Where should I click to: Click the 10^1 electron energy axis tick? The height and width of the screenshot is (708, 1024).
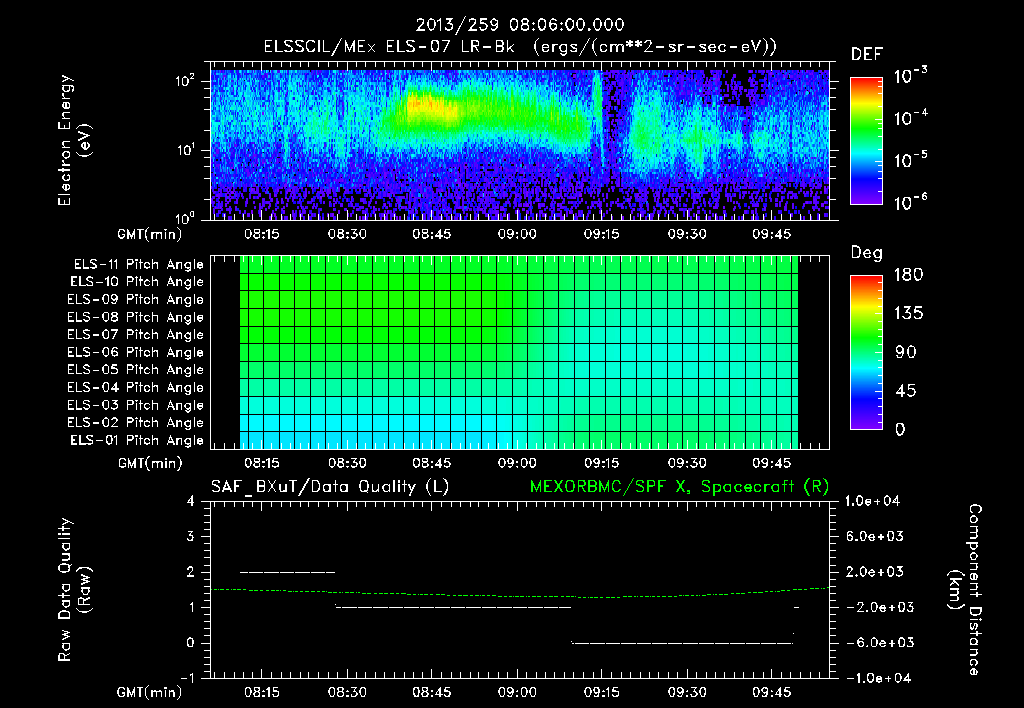click(185, 150)
